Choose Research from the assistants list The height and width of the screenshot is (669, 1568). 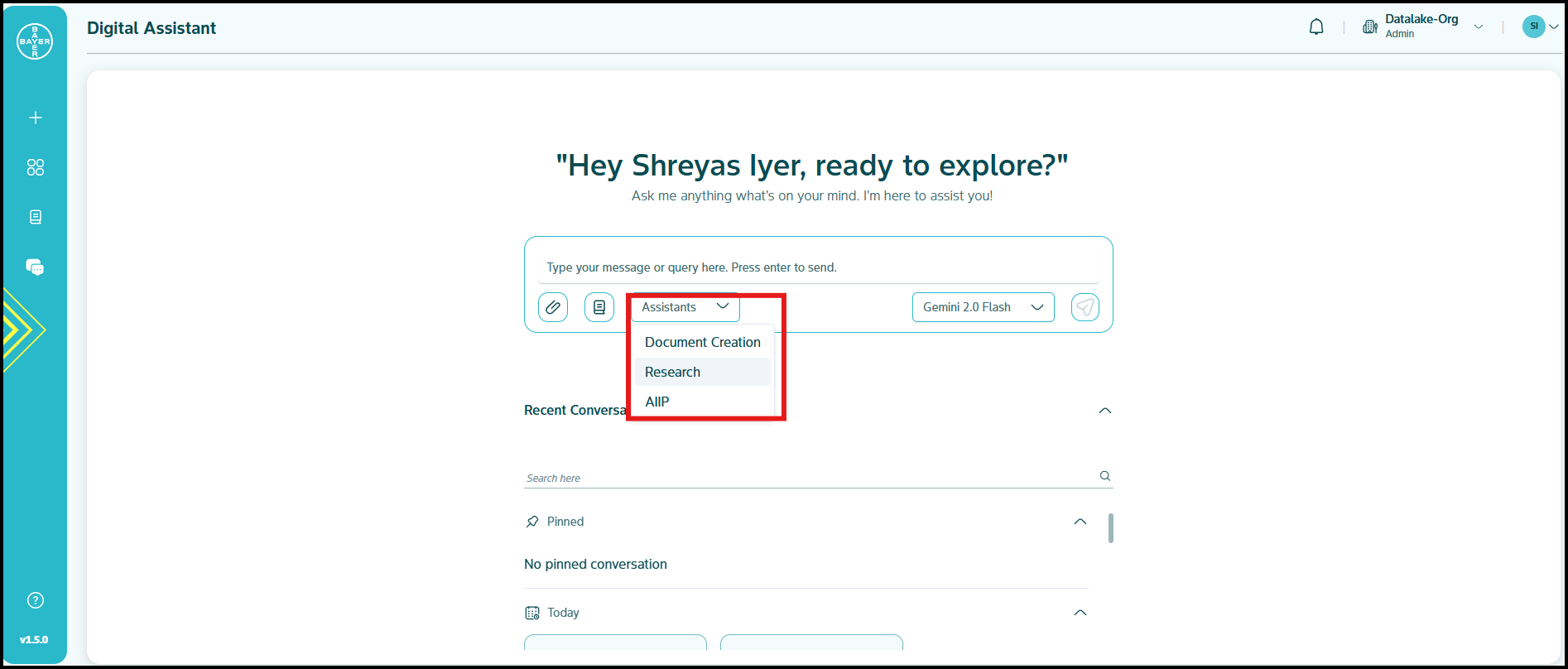(x=672, y=372)
